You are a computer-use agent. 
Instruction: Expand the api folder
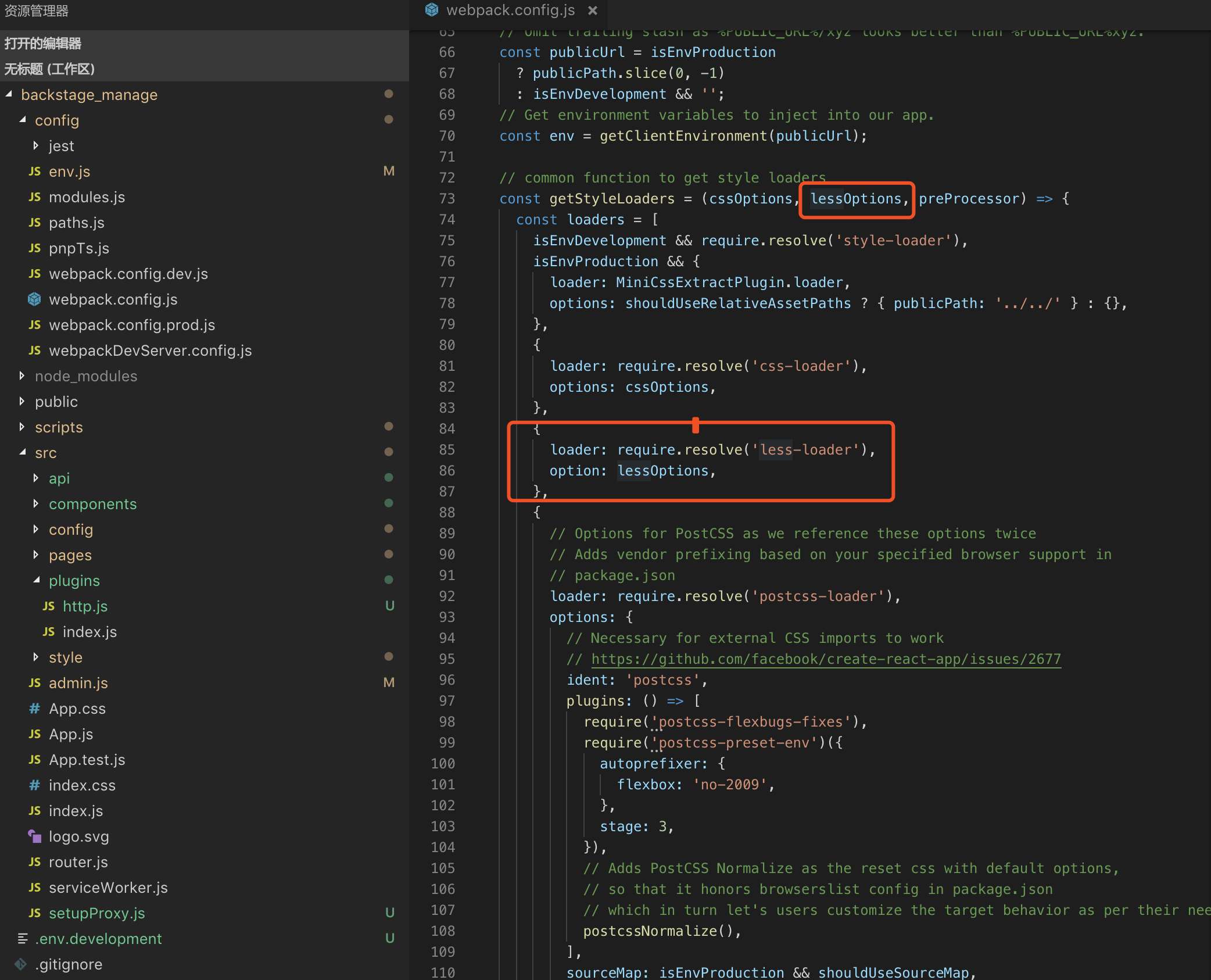pos(36,478)
